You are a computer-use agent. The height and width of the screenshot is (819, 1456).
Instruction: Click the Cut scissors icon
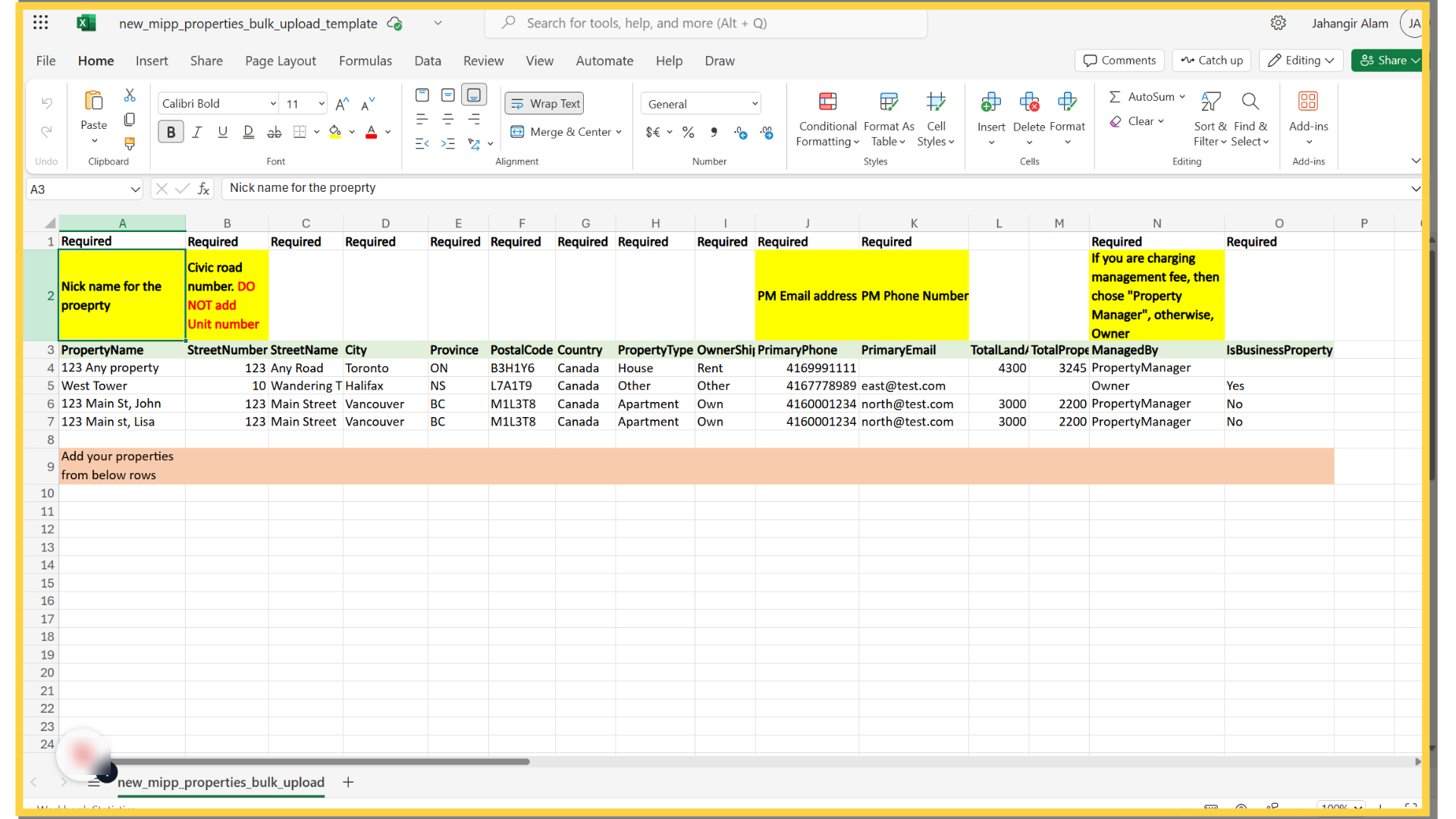(130, 96)
